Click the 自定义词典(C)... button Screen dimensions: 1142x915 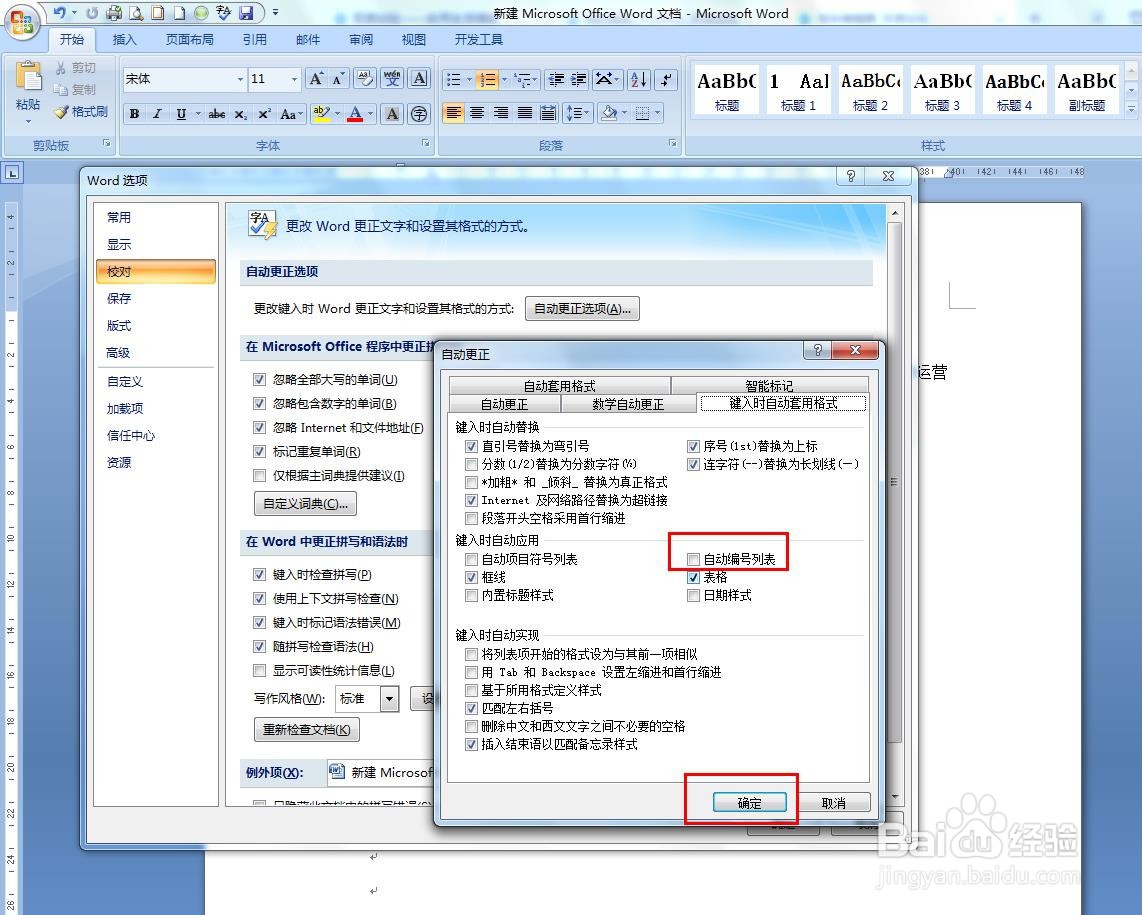coord(306,503)
